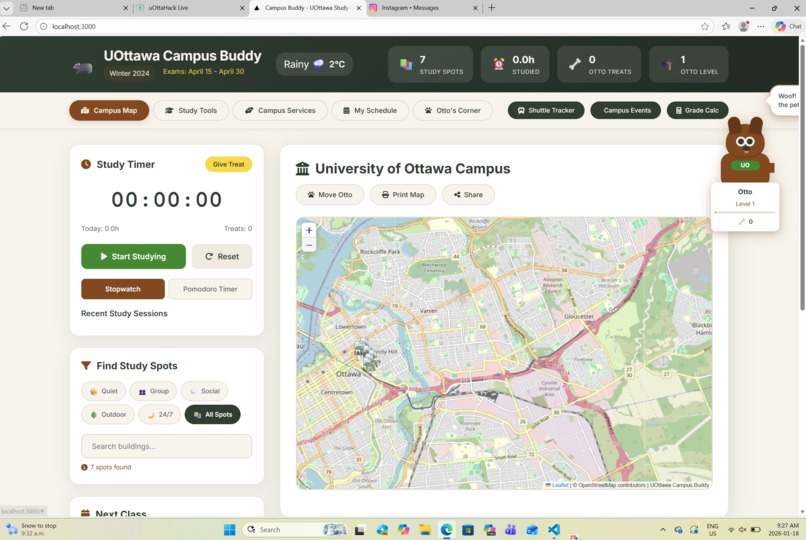Open a new browser tab
This screenshot has height=540, width=806.
click(x=491, y=8)
